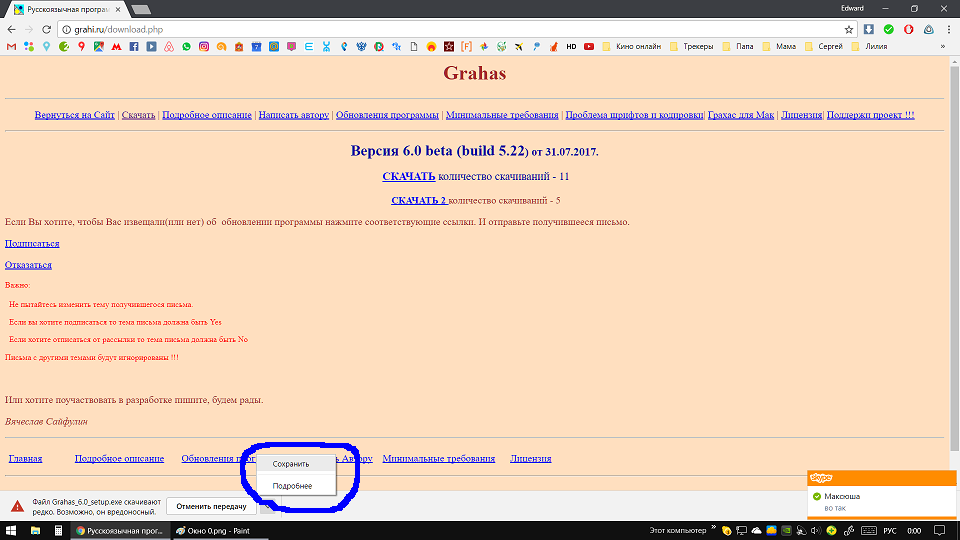Open Вернуться на Сайт link

pos(75,114)
